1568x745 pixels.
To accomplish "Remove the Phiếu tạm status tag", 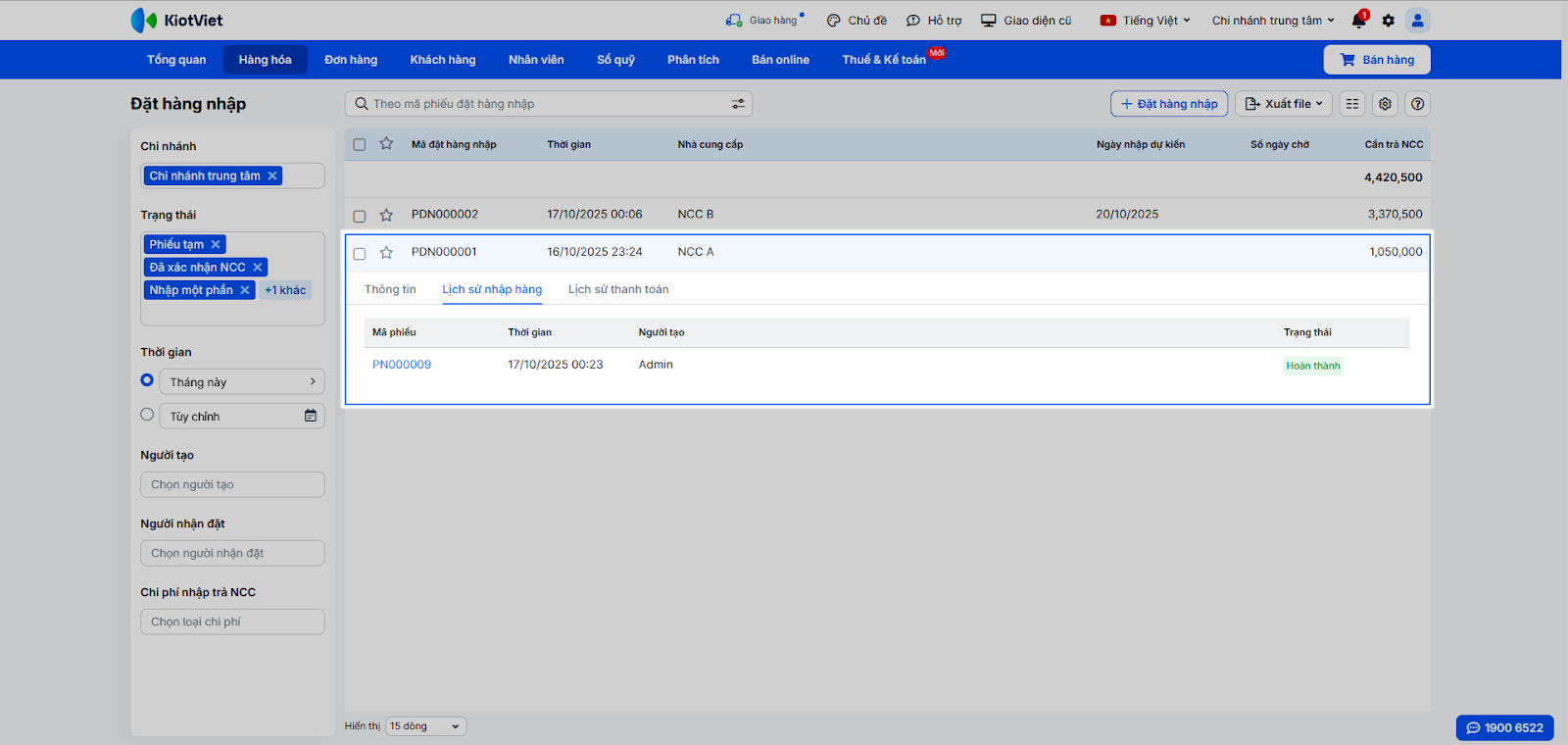I will (x=216, y=244).
